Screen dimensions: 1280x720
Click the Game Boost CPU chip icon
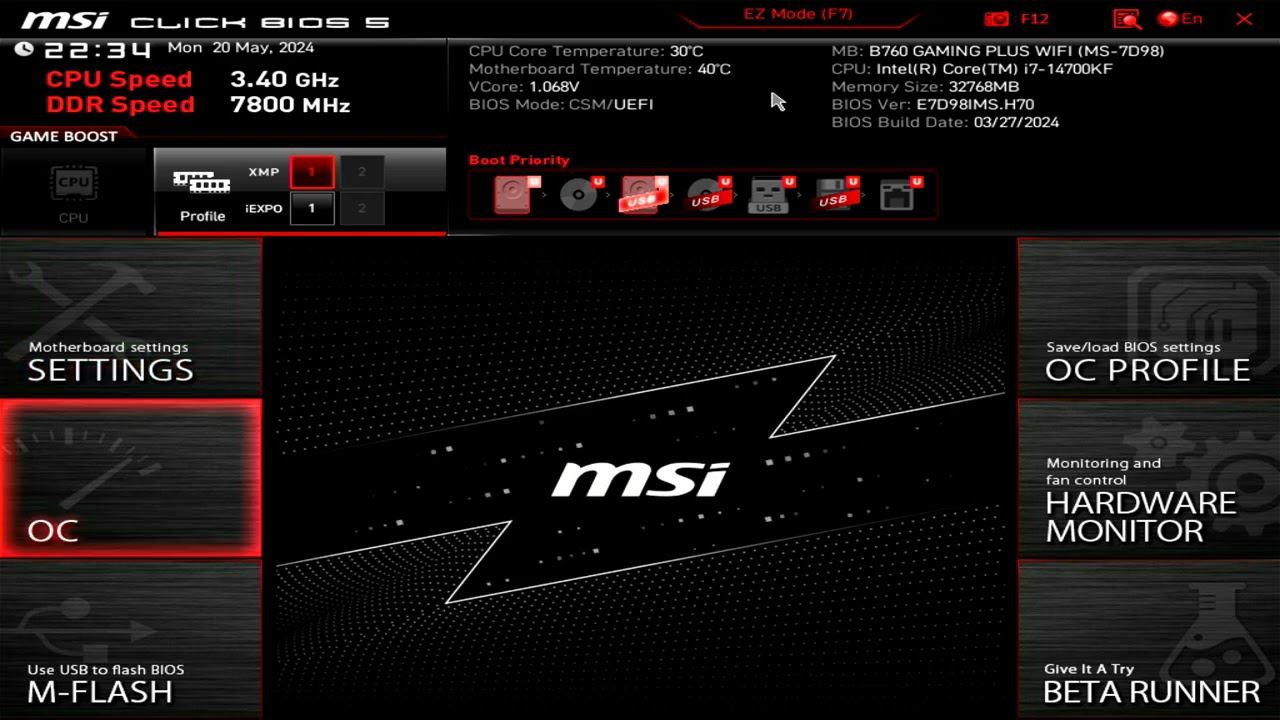(x=73, y=182)
